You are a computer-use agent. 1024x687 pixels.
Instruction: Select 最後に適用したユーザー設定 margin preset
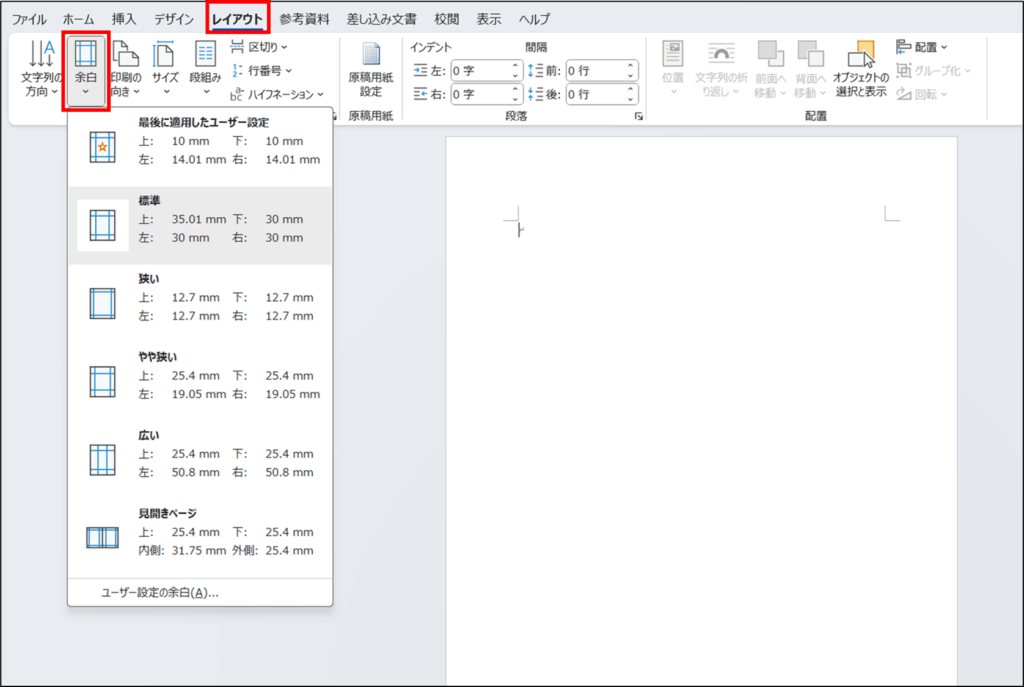tap(200, 148)
